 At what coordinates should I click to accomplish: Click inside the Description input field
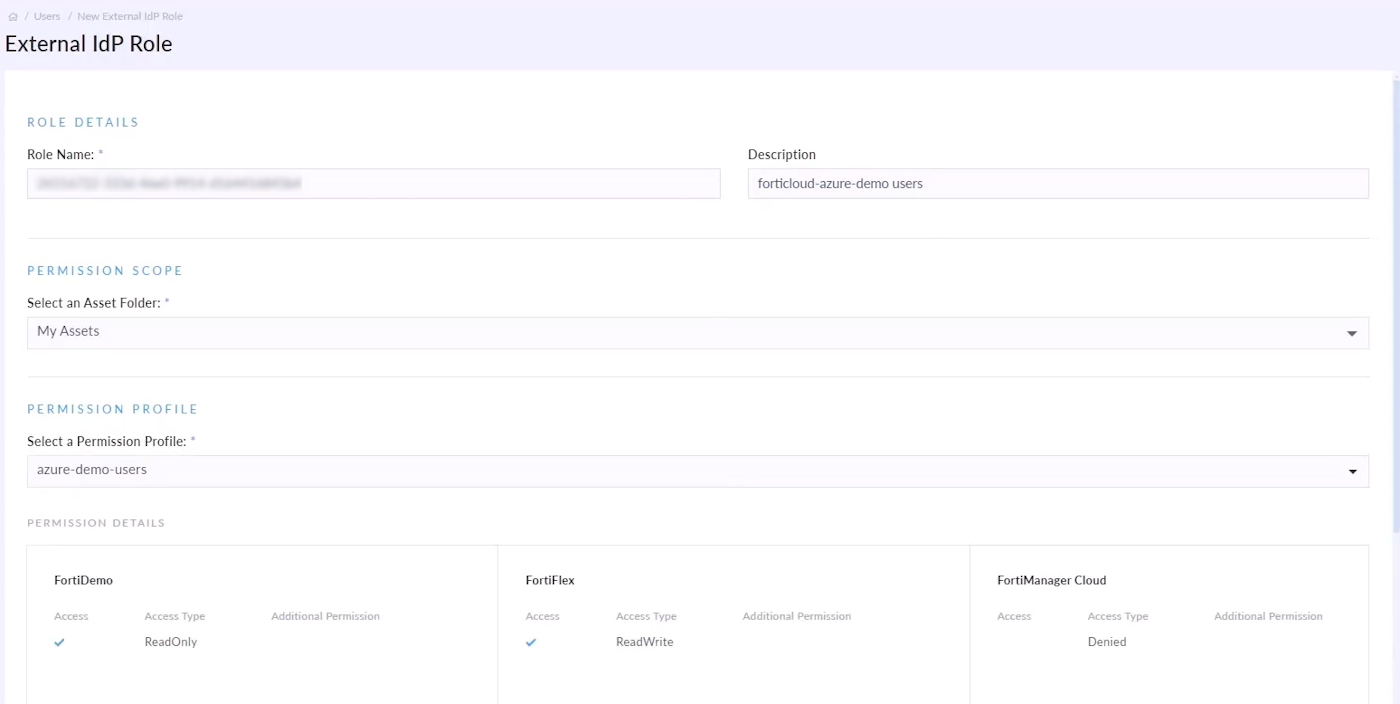tap(1058, 183)
